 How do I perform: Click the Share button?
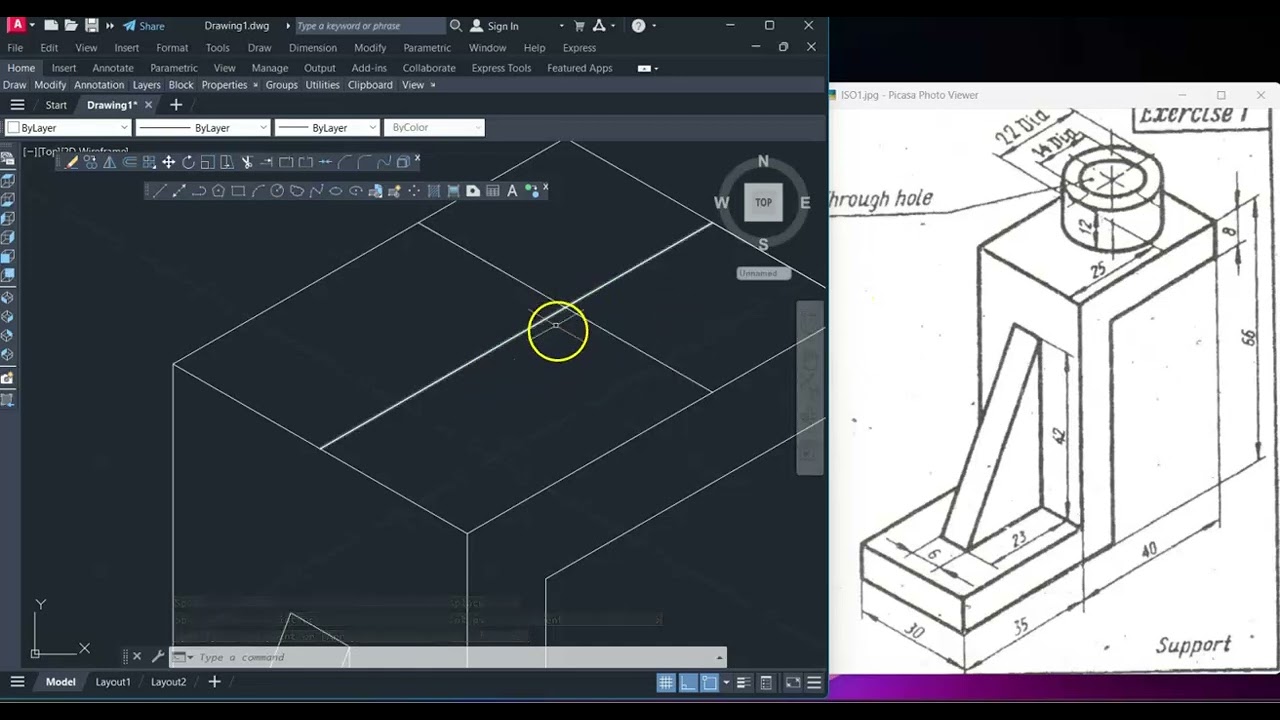[144, 26]
